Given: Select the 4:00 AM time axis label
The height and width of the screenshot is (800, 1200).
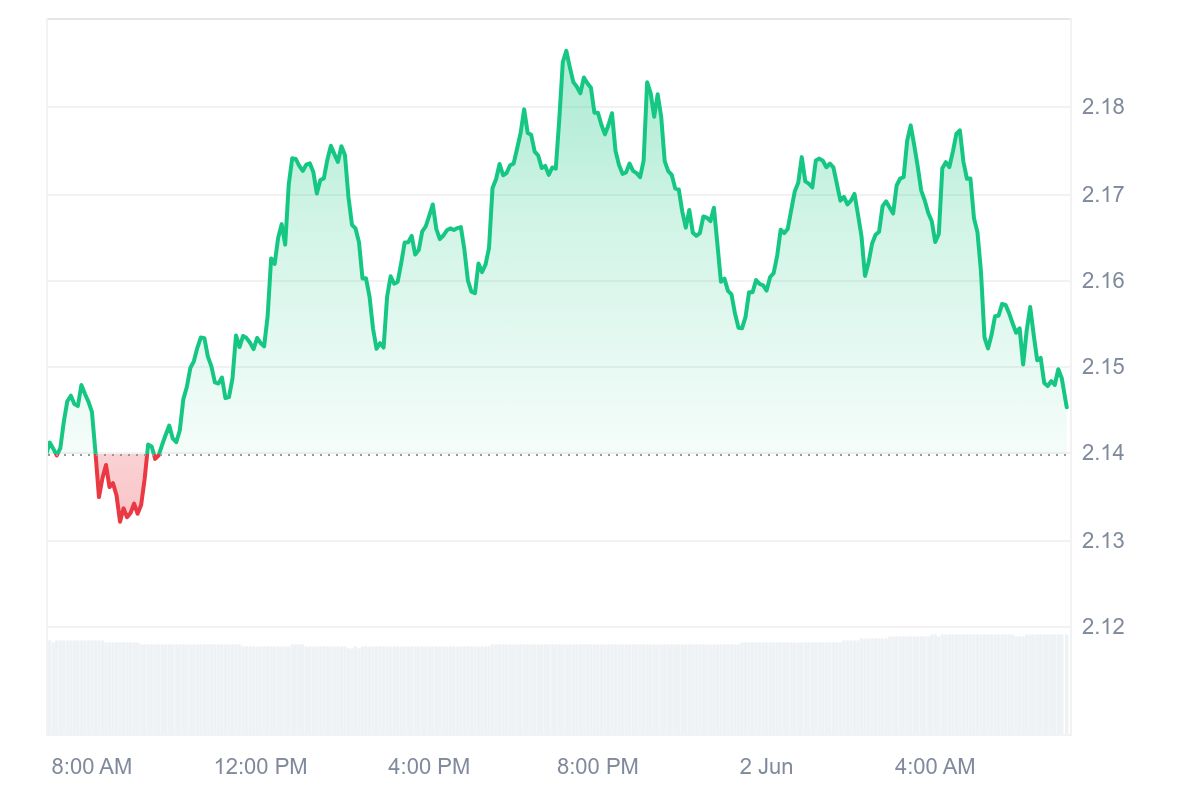Looking at the screenshot, I should point(934,767).
